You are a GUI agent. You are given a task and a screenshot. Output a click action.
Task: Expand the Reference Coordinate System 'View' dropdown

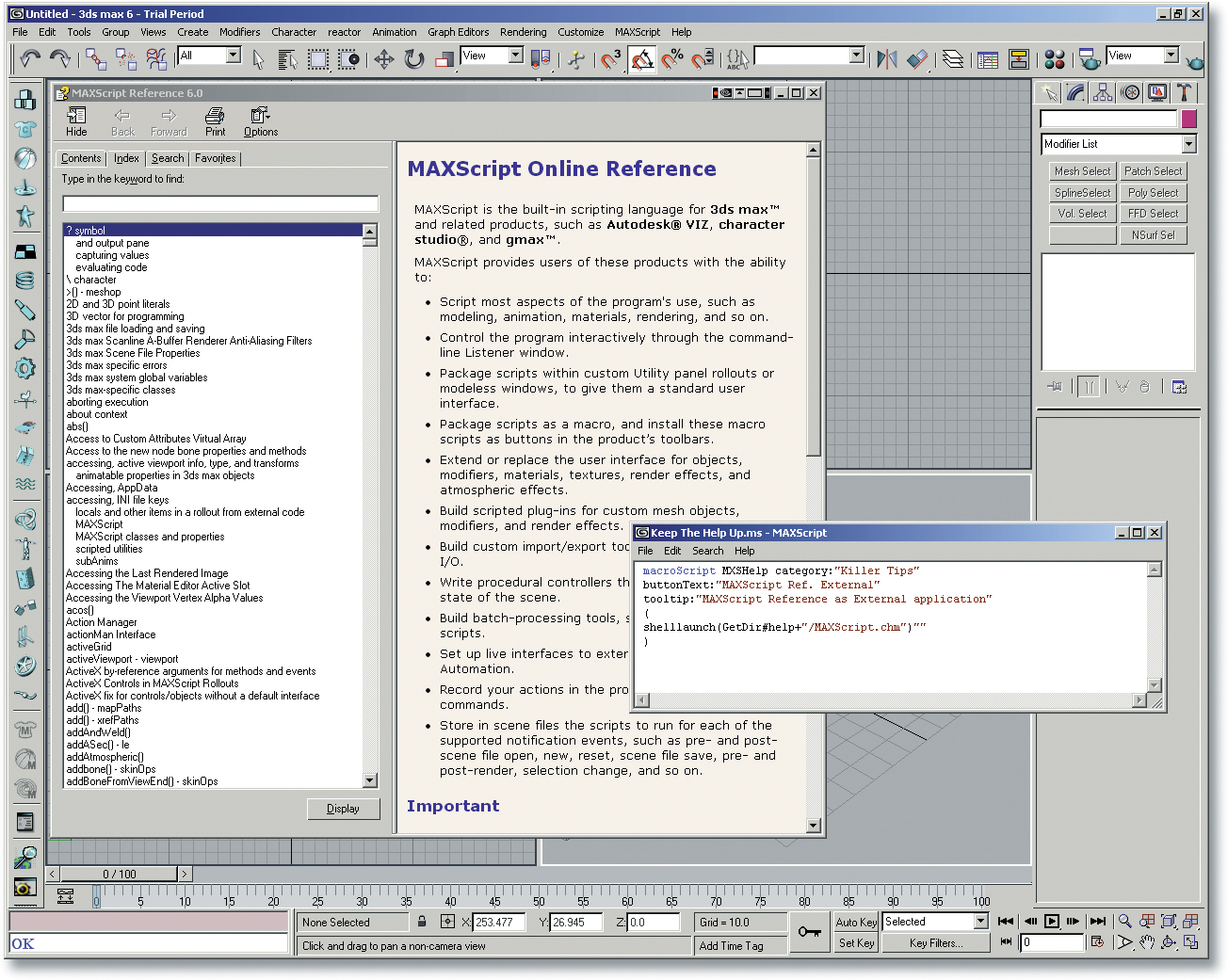516,56
